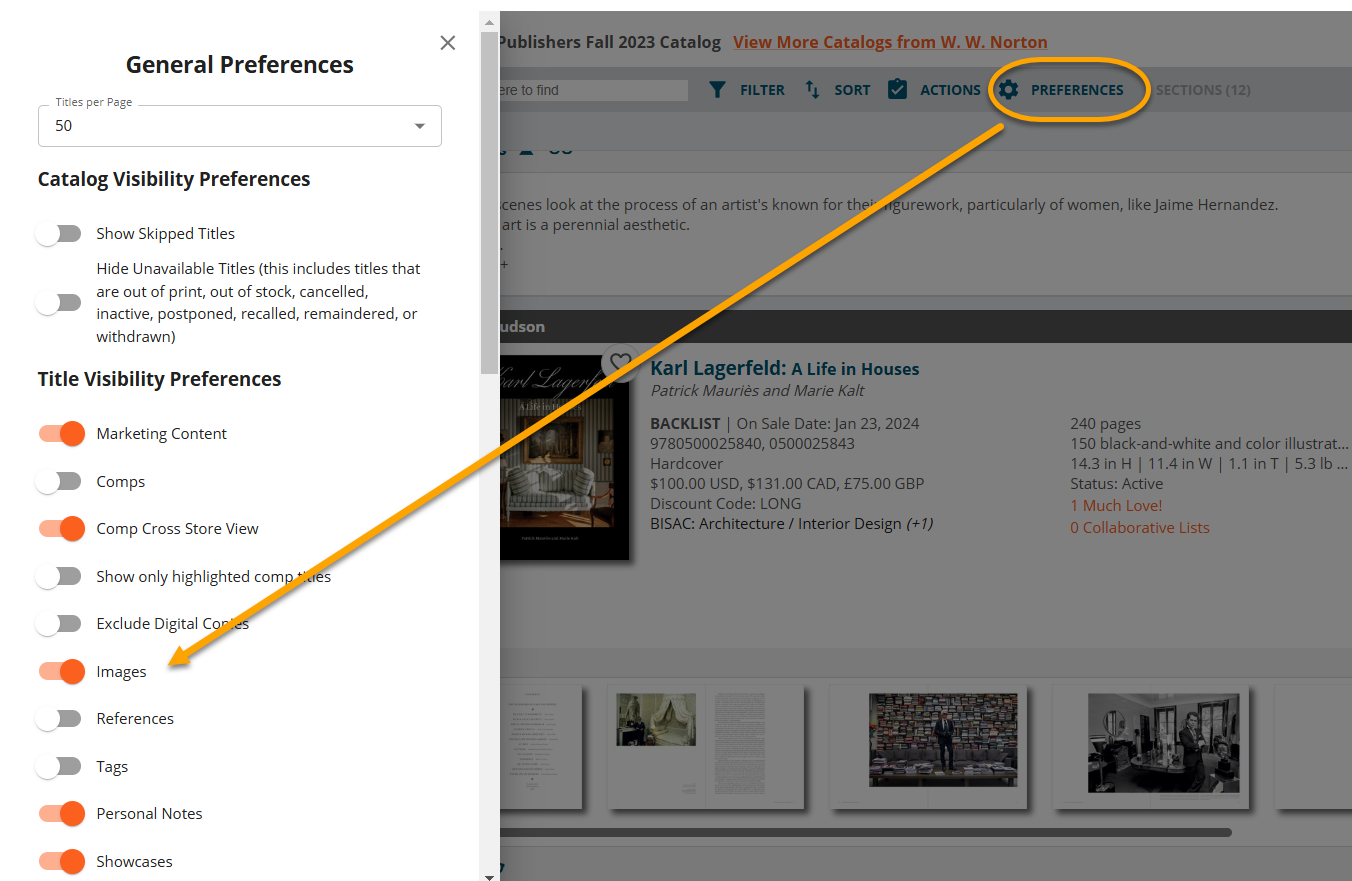
Task: Disable the Marketing Content toggle
Action: 61,434
